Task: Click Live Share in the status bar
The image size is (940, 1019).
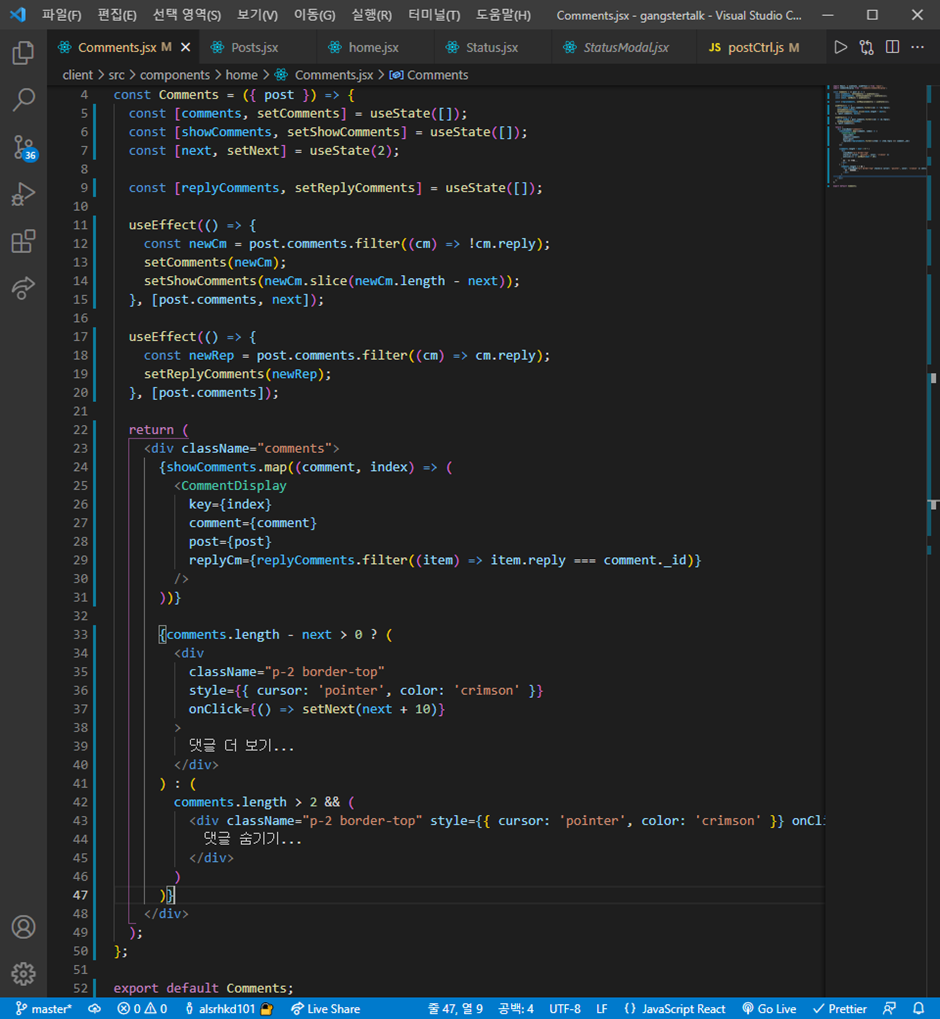Action: click(x=326, y=1009)
